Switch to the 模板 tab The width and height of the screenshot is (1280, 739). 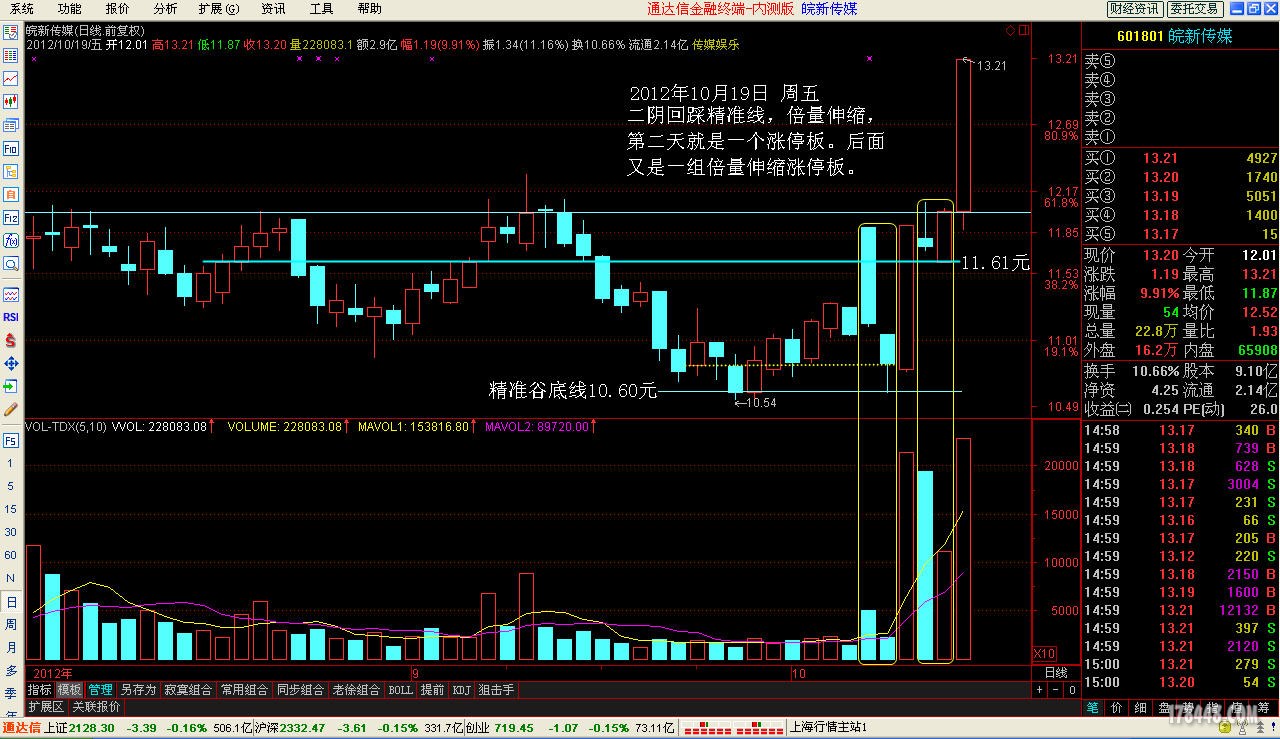pos(69,690)
